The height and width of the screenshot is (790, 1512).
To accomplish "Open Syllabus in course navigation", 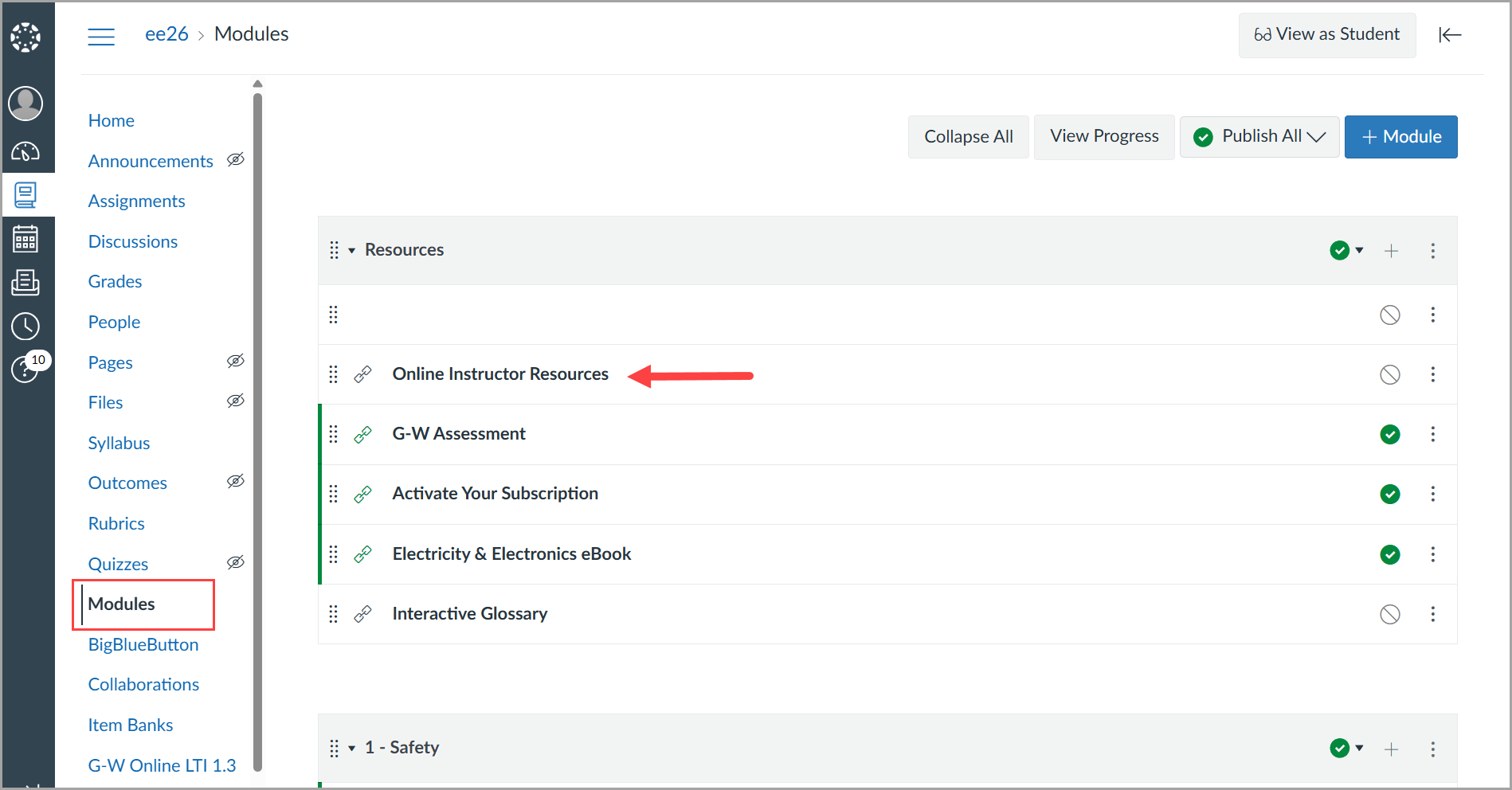I will tap(119, 443).
